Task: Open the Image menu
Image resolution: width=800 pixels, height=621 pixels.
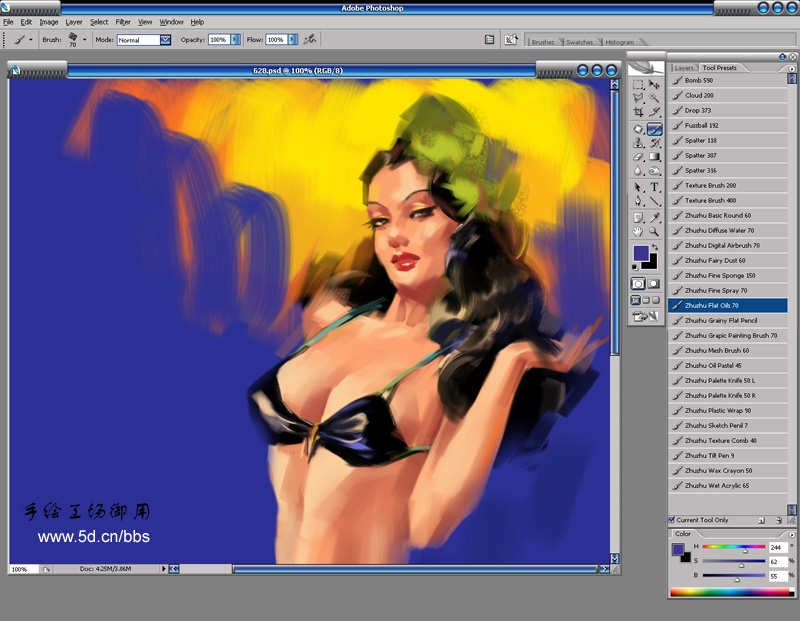Action: click(49, 22)
